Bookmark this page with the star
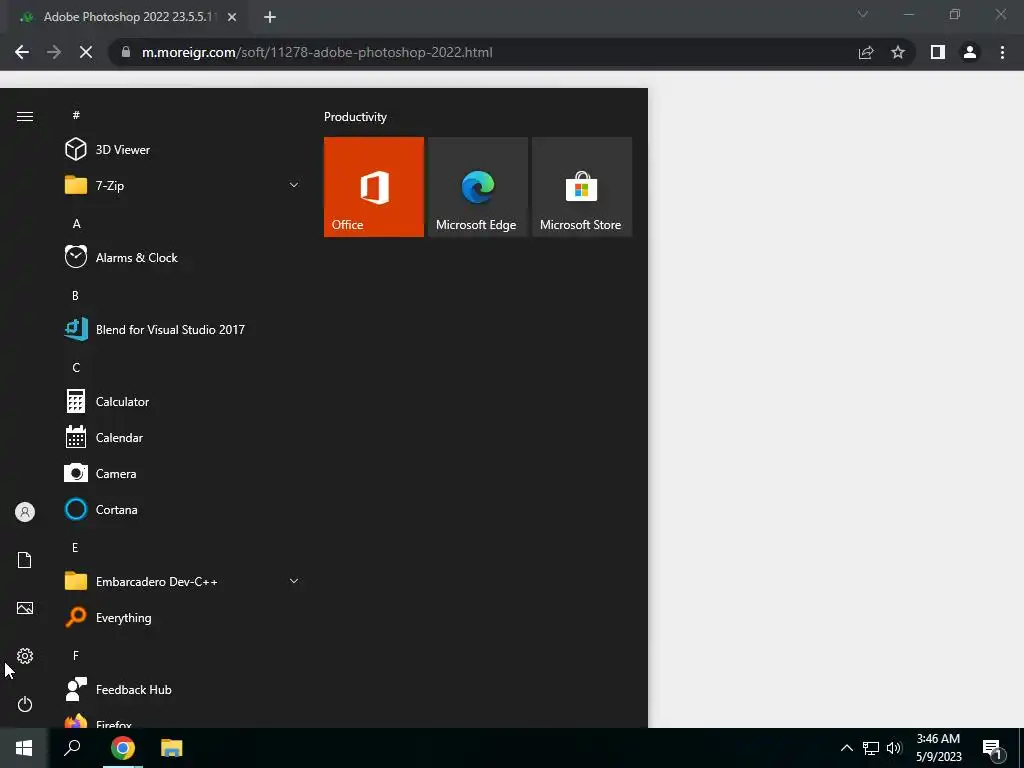 coord(898,52)
